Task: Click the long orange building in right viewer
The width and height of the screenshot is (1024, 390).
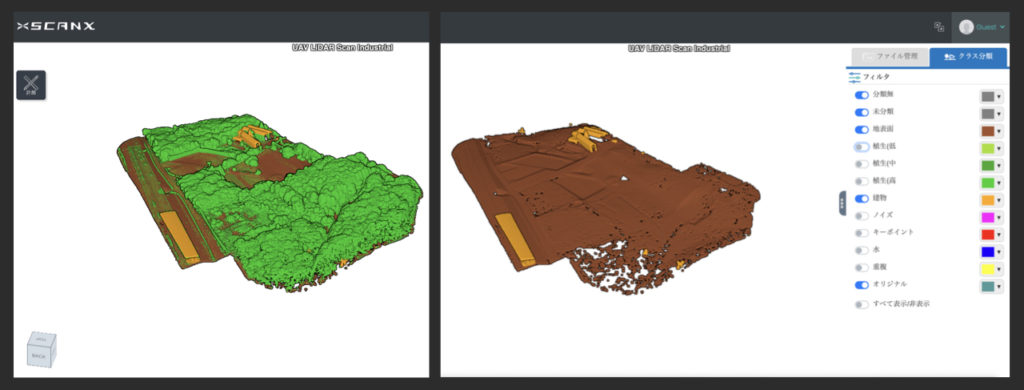Action: (x=515, y=240)
